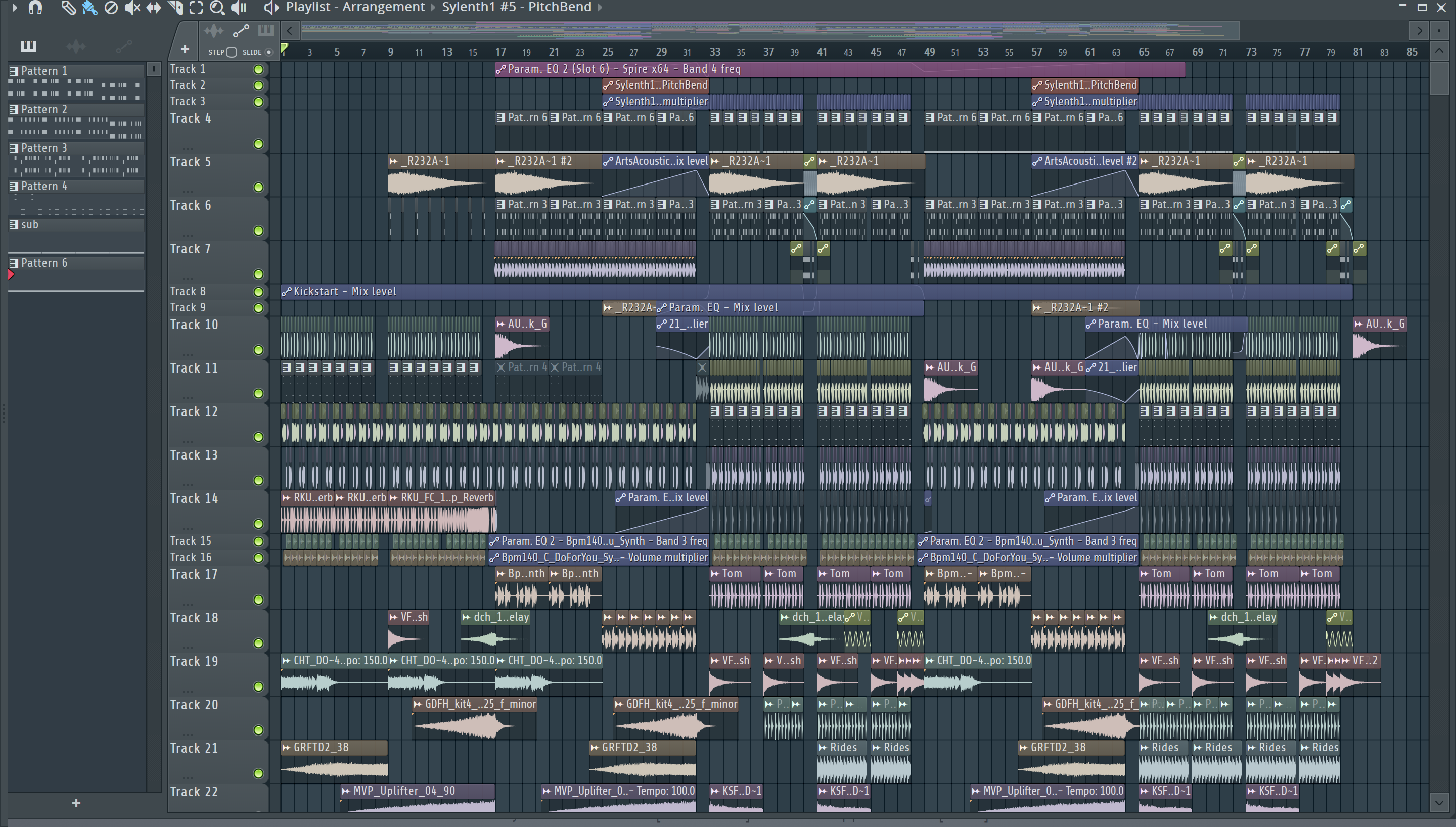Click the Sylenth1 #5 - PitchBend breadcrumb

click(517, 8)
